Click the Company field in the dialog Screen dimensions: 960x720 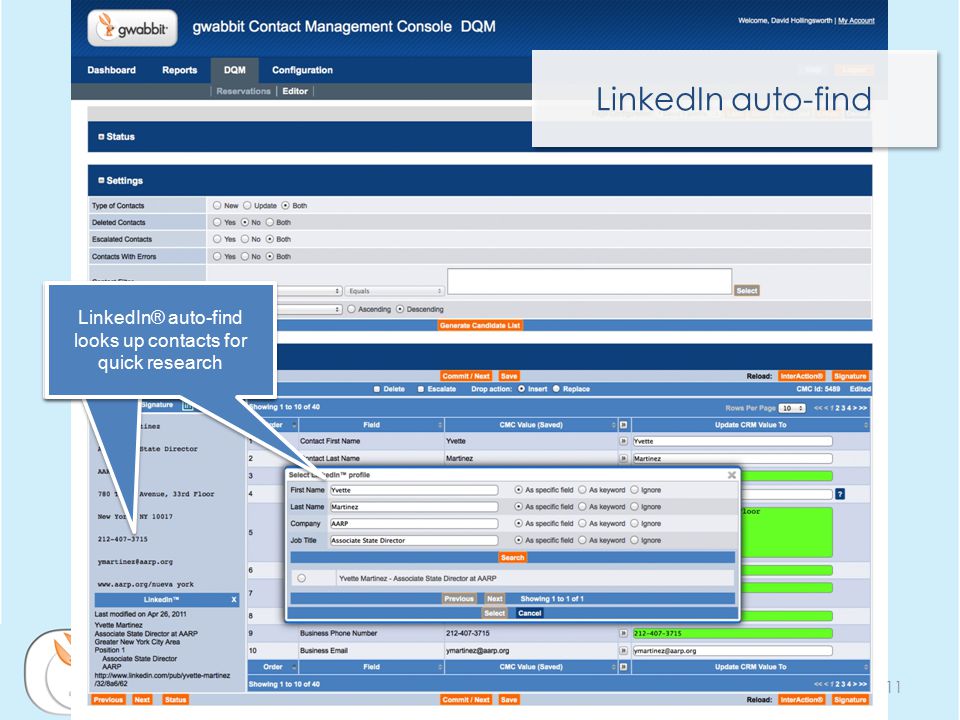click(414, 523)
